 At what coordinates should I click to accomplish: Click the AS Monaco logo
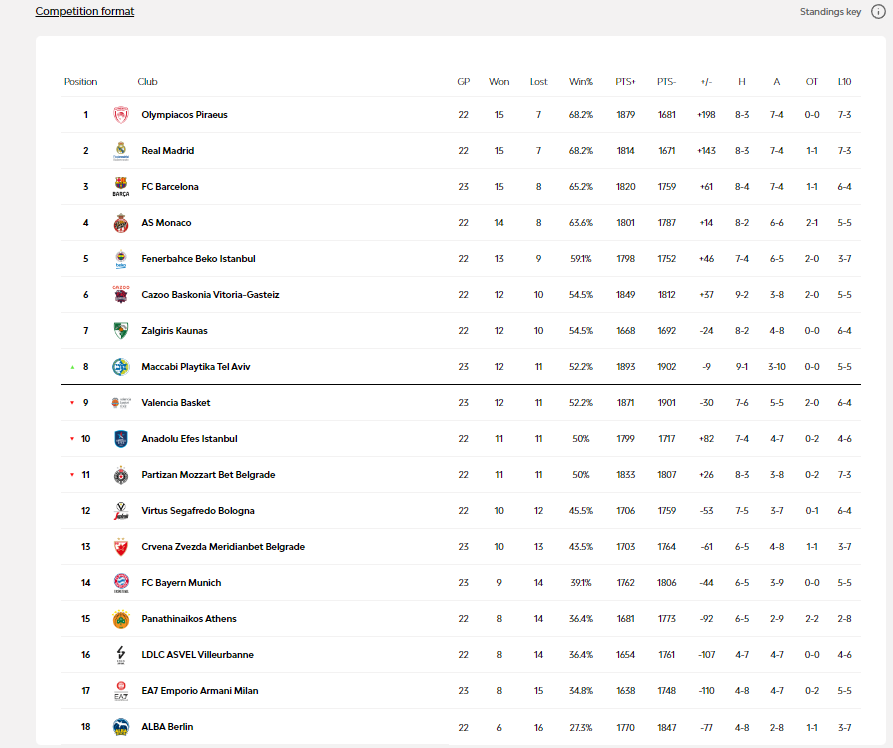(121, 223)
